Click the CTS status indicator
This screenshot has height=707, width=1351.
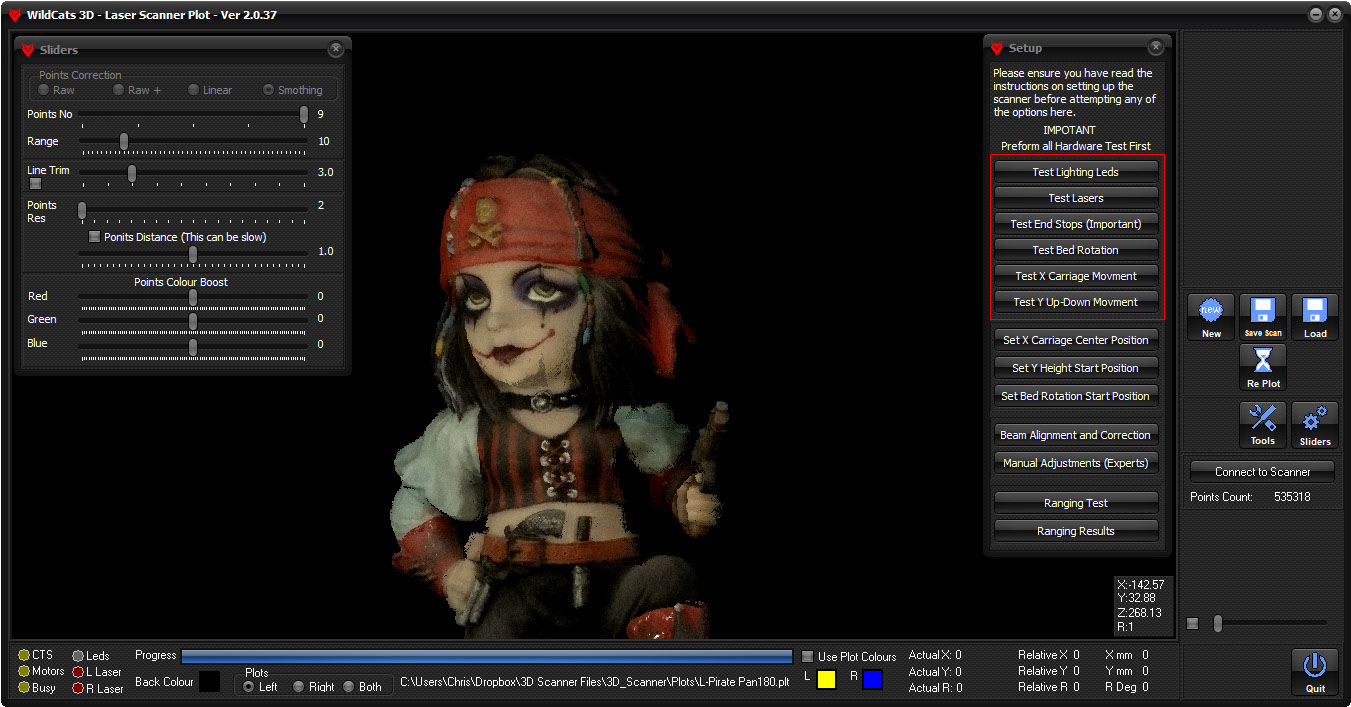coord(24,656)
